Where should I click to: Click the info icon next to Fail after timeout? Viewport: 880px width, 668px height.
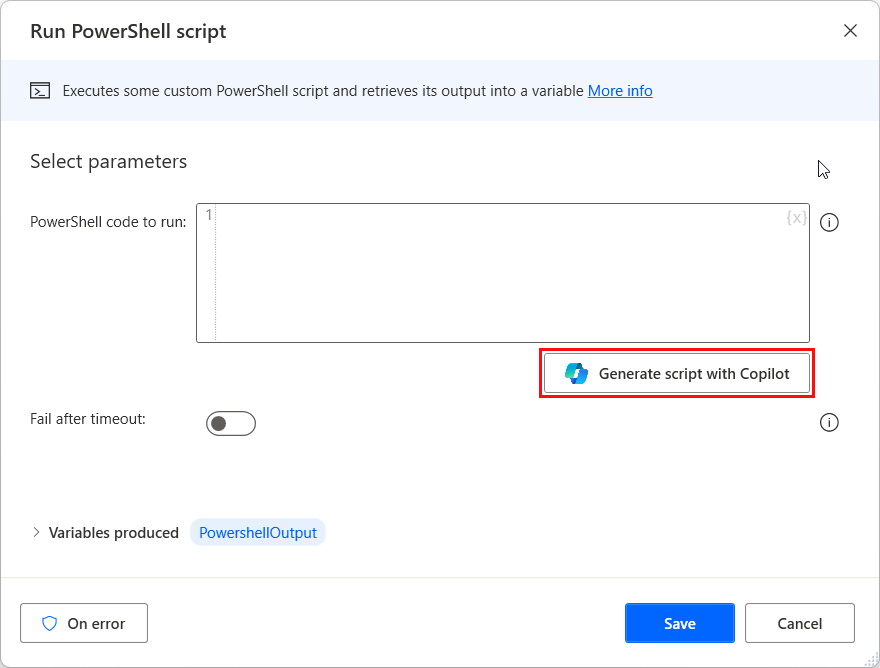(829, 422)
